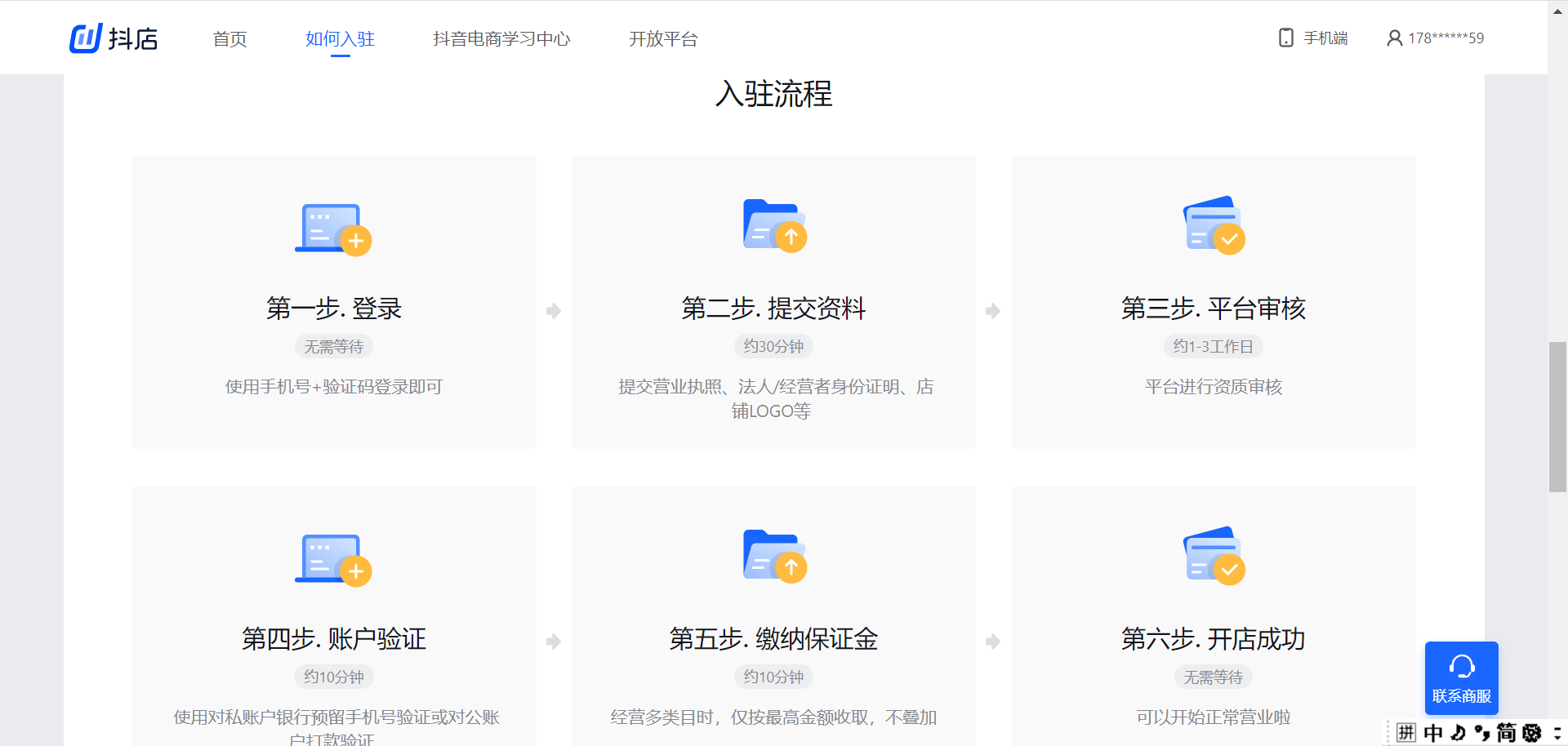Open the 开放平台 nav item
Viewport: 1568px width, 746px height.
[663, 38]
